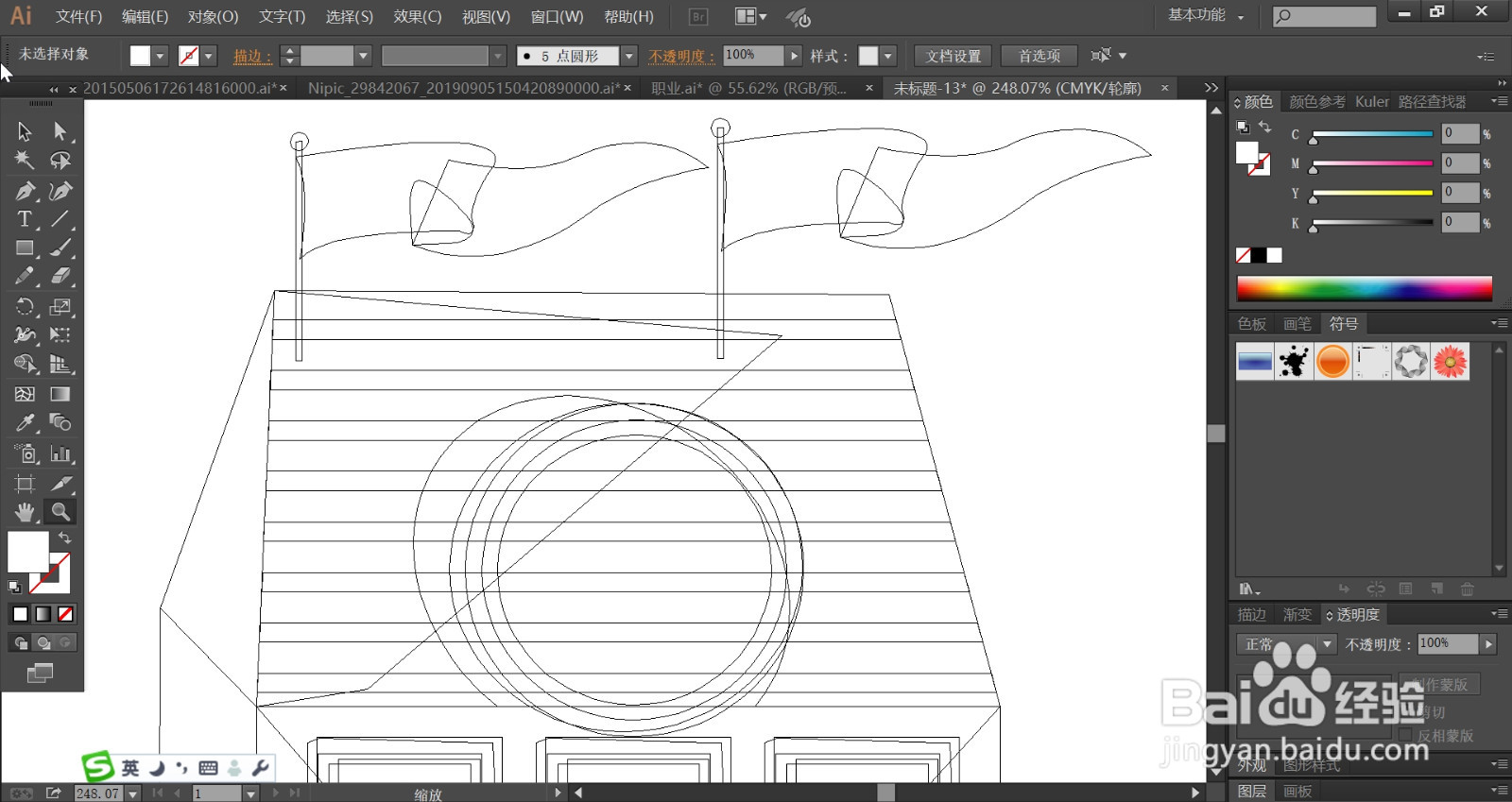Select the Blend tool
Viewport: 1512px width, 802px height.
[60, 423]
